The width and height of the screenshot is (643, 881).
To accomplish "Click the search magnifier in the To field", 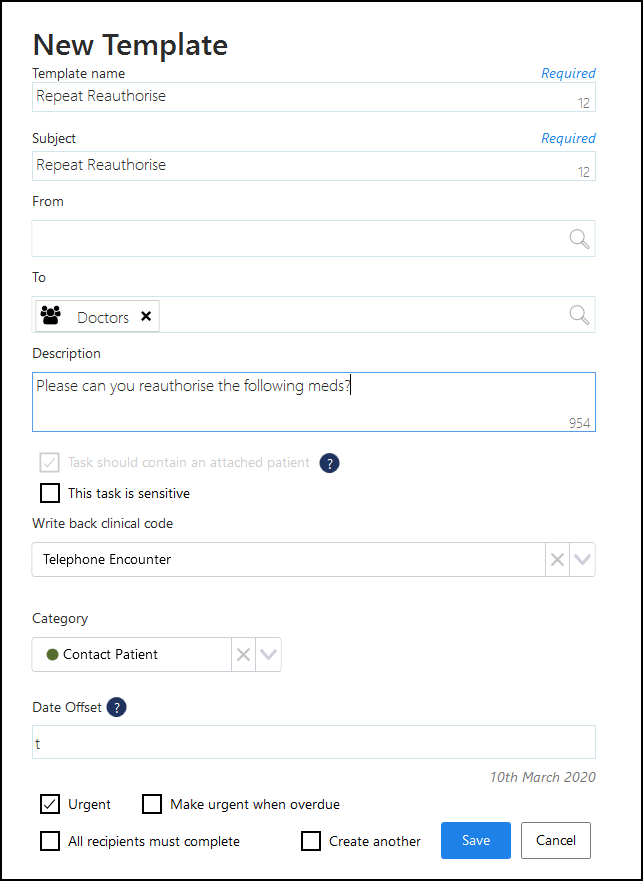I will click(x=579, y=315).
